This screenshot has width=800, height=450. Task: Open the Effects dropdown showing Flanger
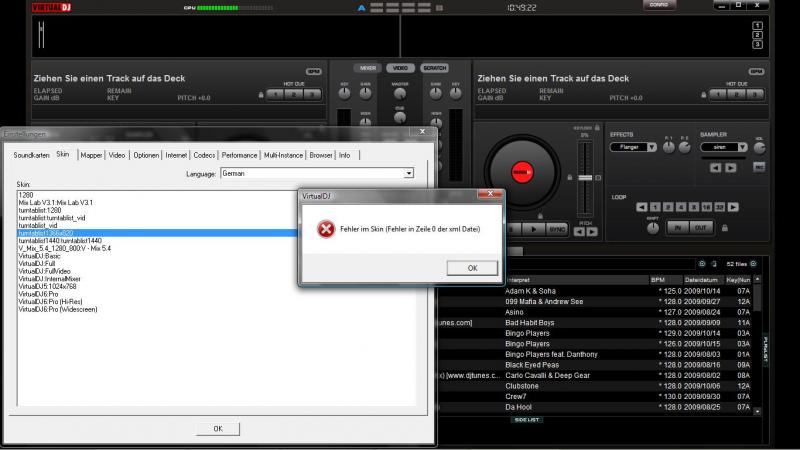click(x=634, y=147)
